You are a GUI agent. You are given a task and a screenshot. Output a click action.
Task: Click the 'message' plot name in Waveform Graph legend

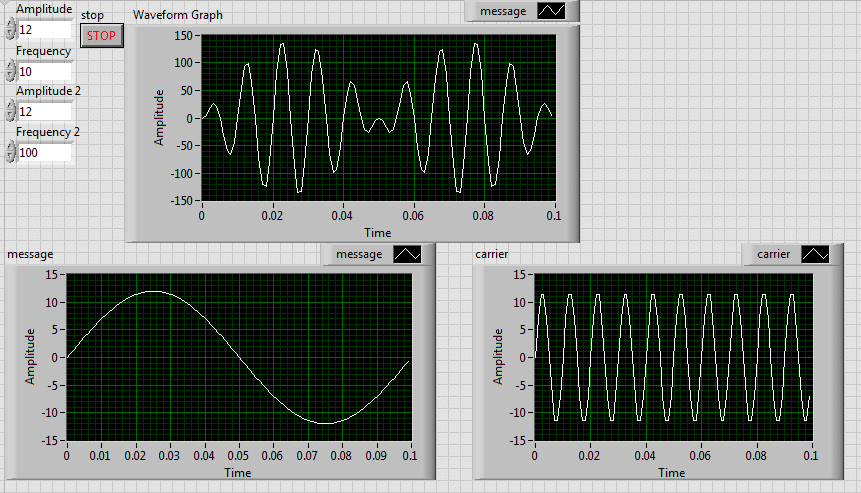tap(503, 11)
